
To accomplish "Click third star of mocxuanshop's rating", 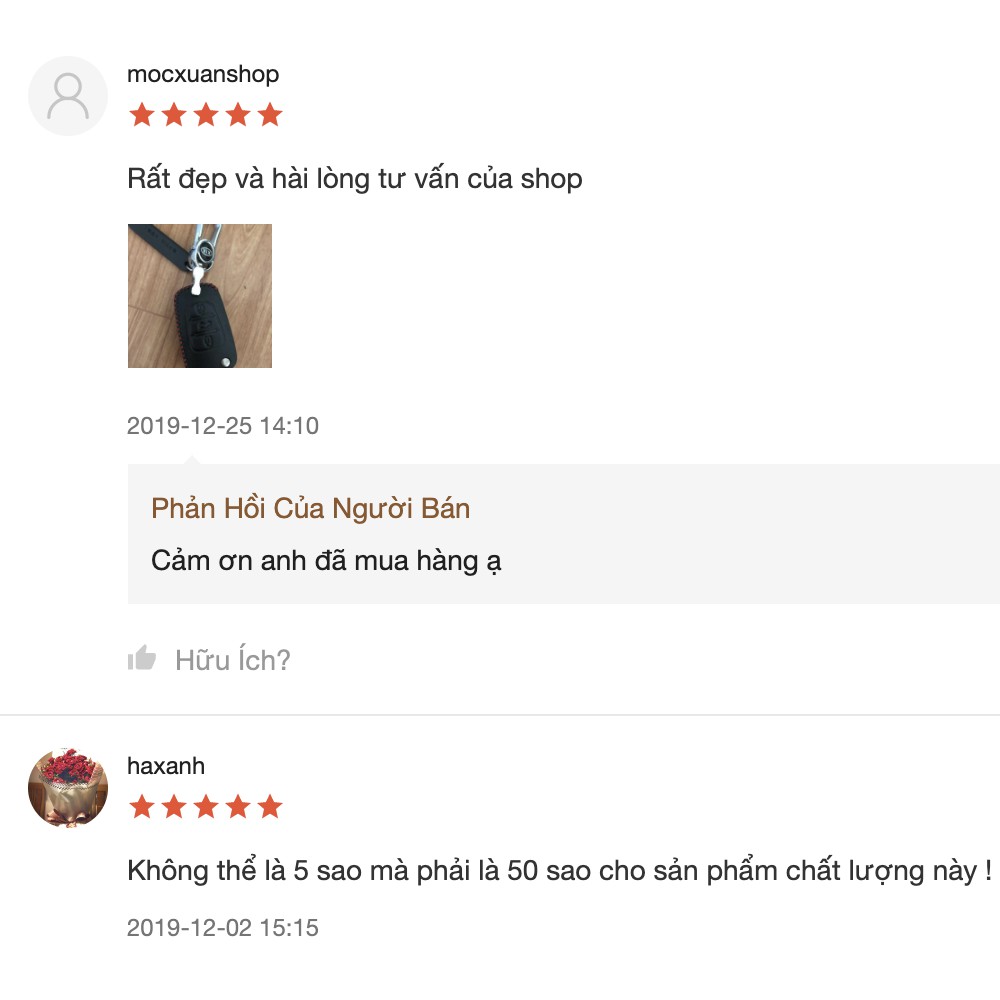I will [206, 115].
